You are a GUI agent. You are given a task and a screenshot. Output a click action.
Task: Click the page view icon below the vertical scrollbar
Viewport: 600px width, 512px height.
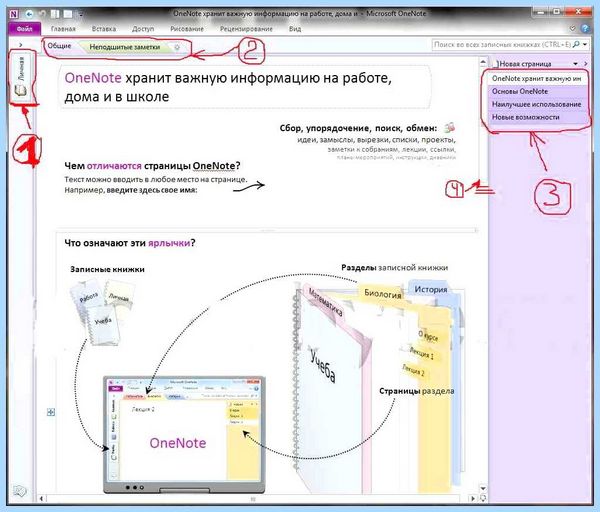[483, 498]
